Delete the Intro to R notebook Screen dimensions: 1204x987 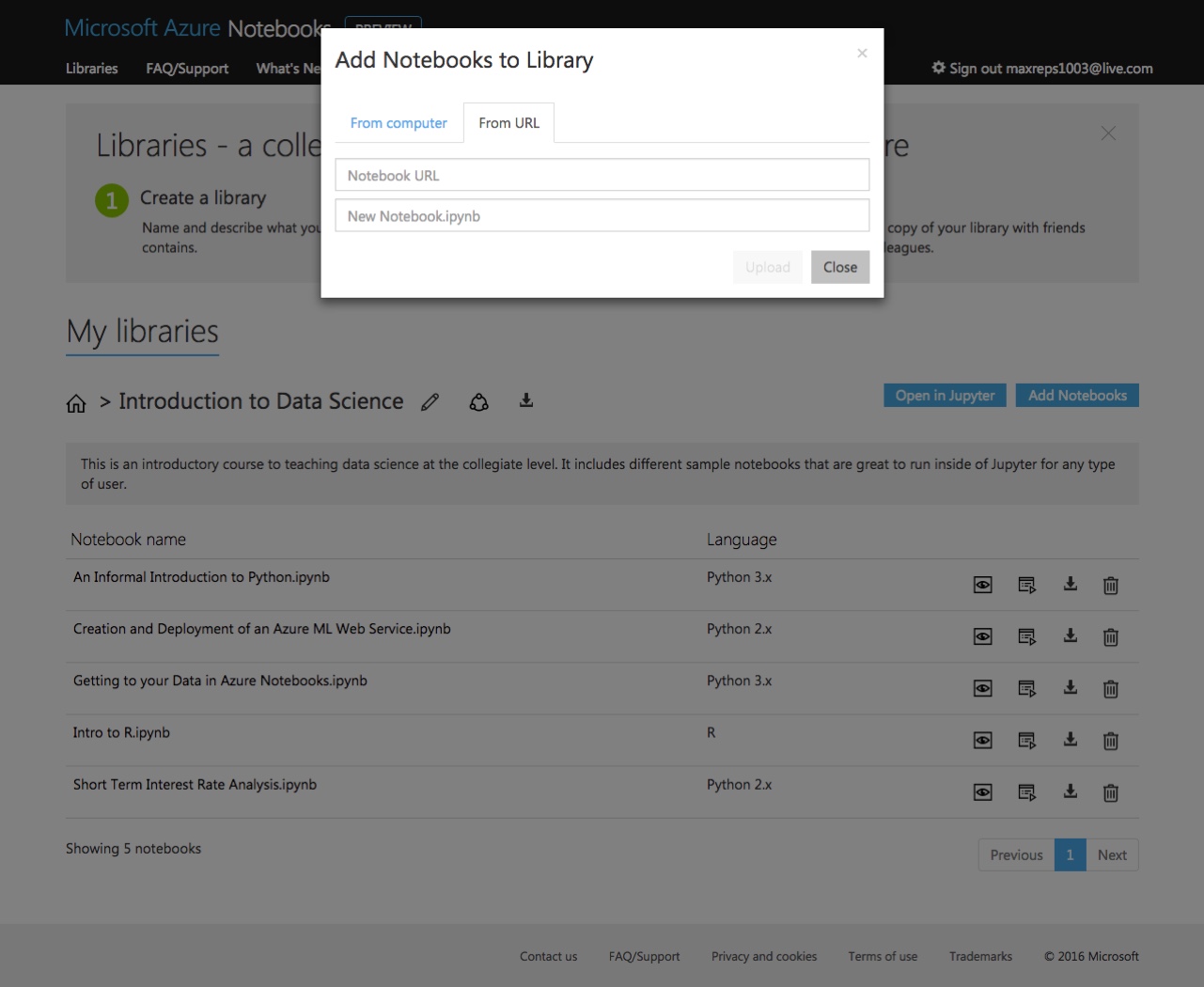pyautogui.click(x=1110, y=741)
